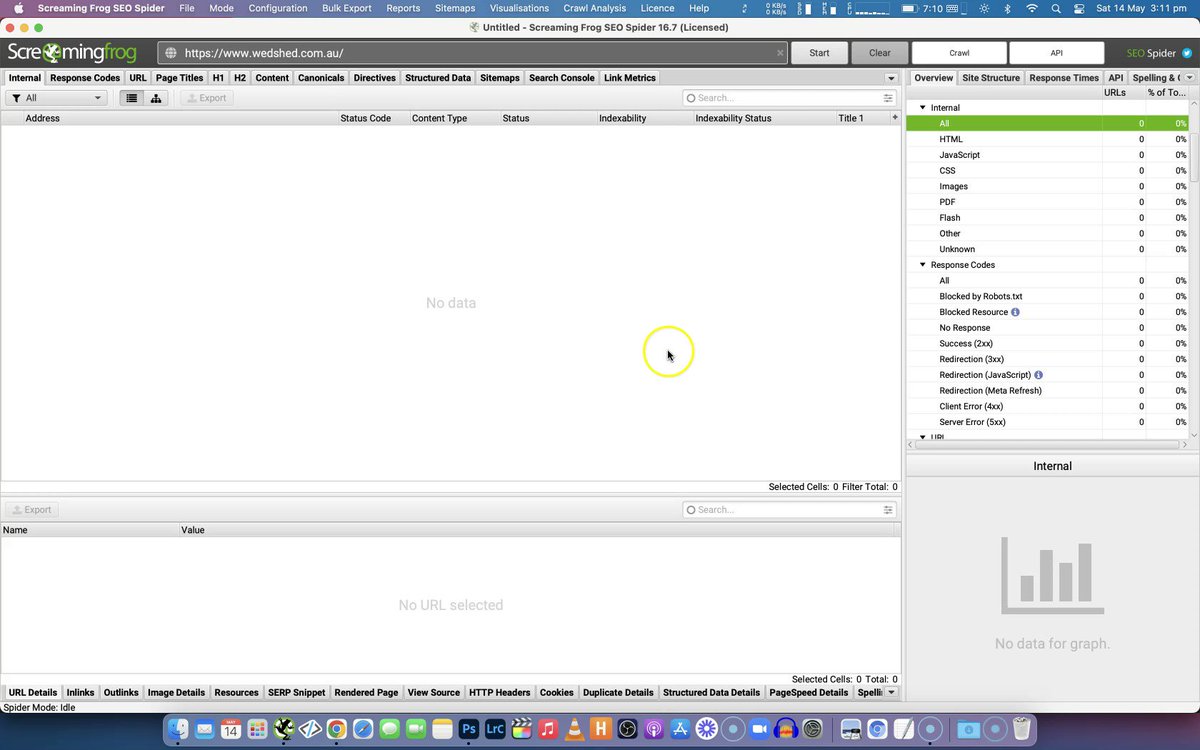Viewport: 1200px width, 750px height.
Task: Launch Photoshop from the dock
Action: 468,729
